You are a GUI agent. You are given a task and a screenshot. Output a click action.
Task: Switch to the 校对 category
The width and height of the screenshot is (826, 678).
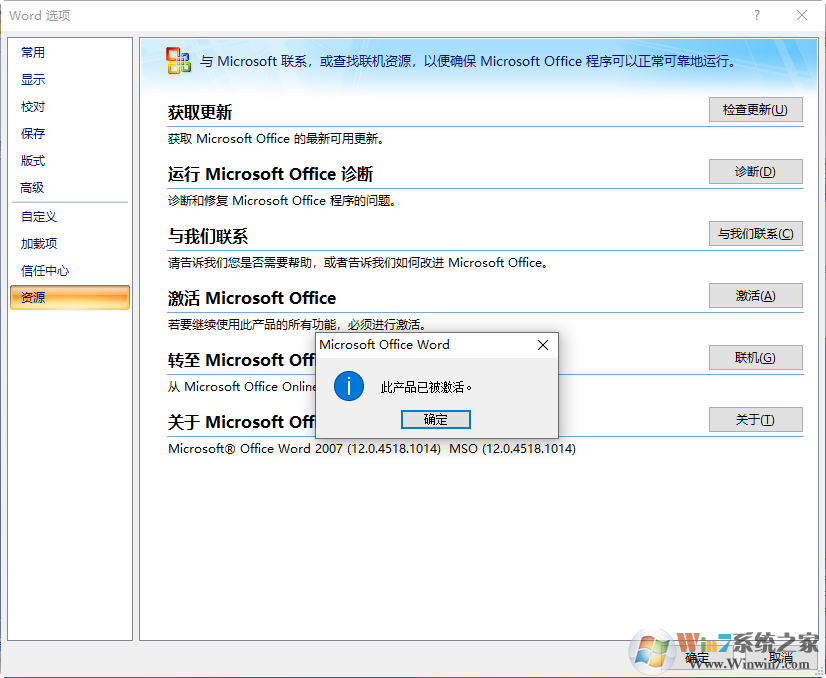(x=32, y=106)
